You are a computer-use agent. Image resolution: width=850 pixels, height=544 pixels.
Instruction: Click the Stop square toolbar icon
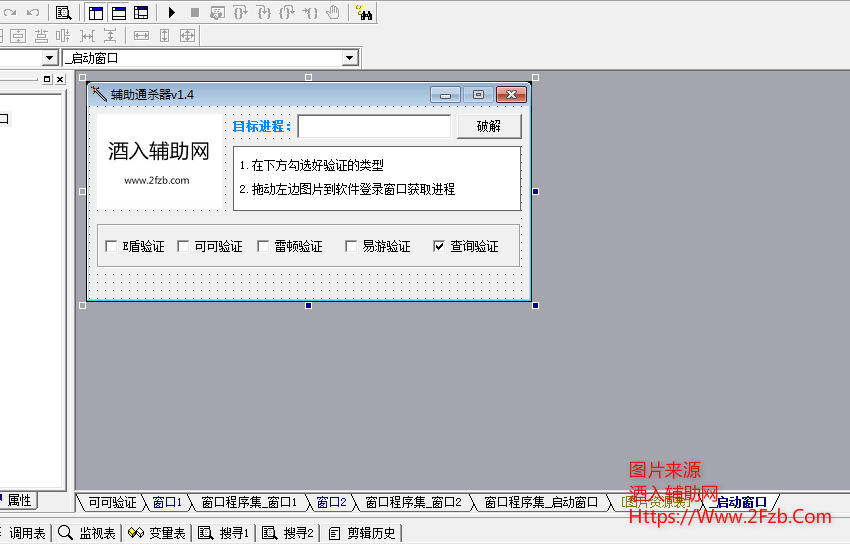click(195, 13)
